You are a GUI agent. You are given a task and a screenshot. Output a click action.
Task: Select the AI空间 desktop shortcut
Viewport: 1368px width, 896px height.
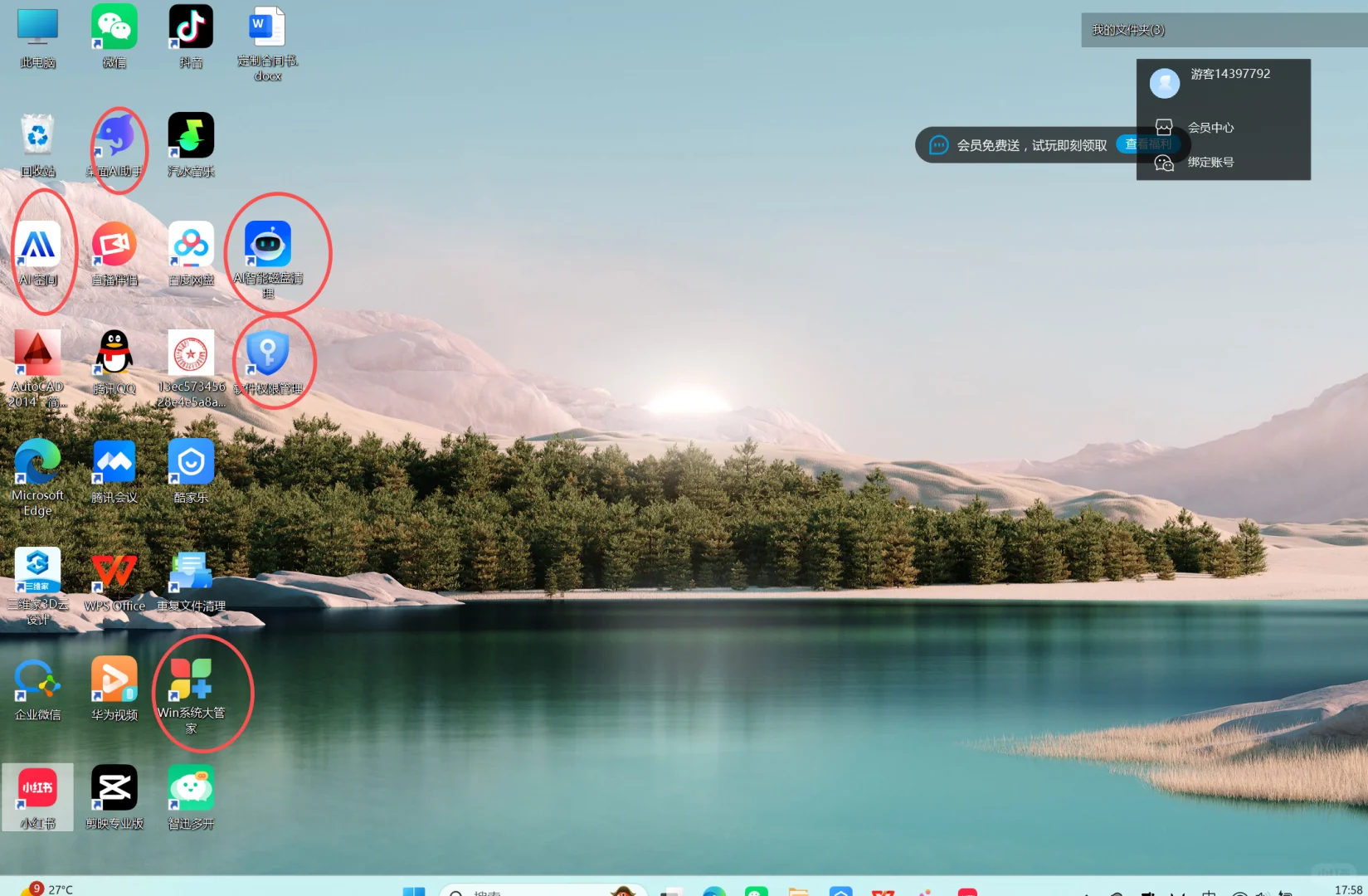[38, 254]
